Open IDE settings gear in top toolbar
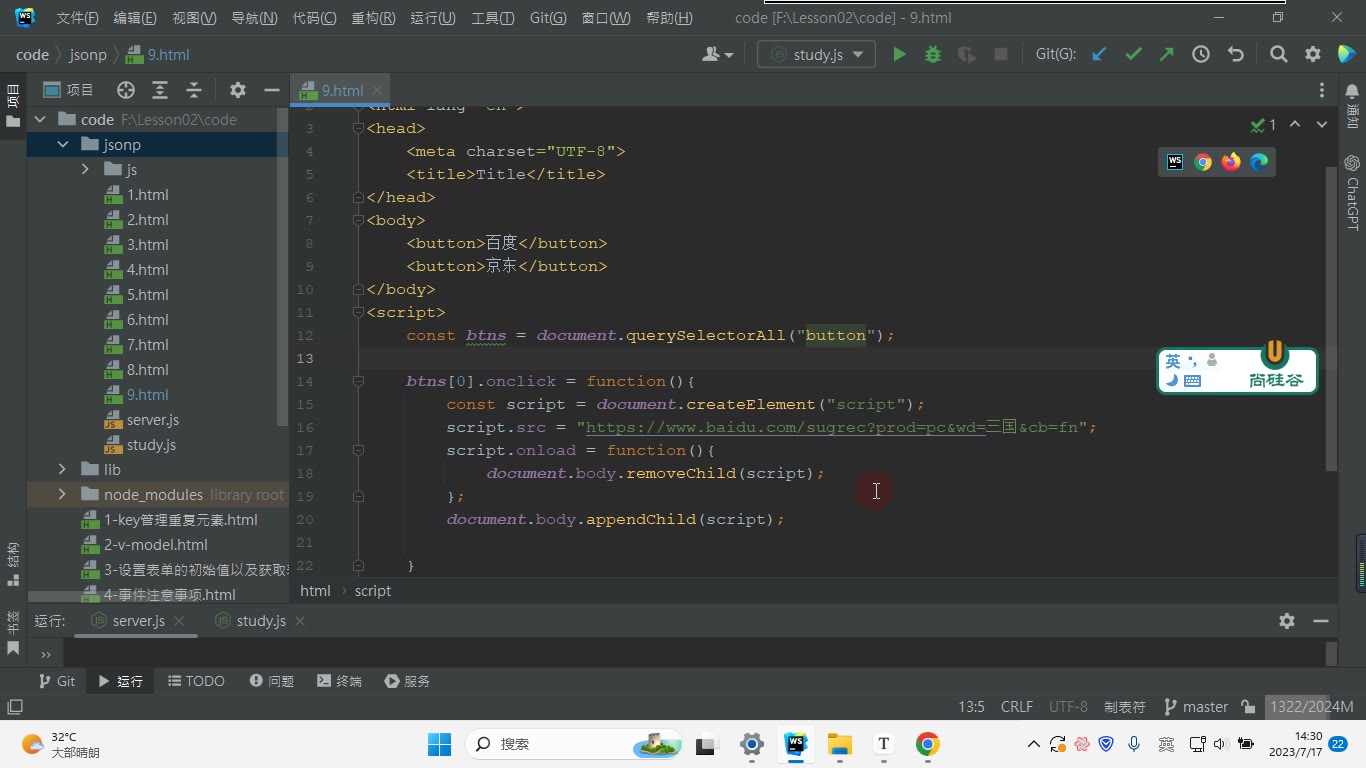This screenshot has height=768, width=1366. [x=1313, y=55]
